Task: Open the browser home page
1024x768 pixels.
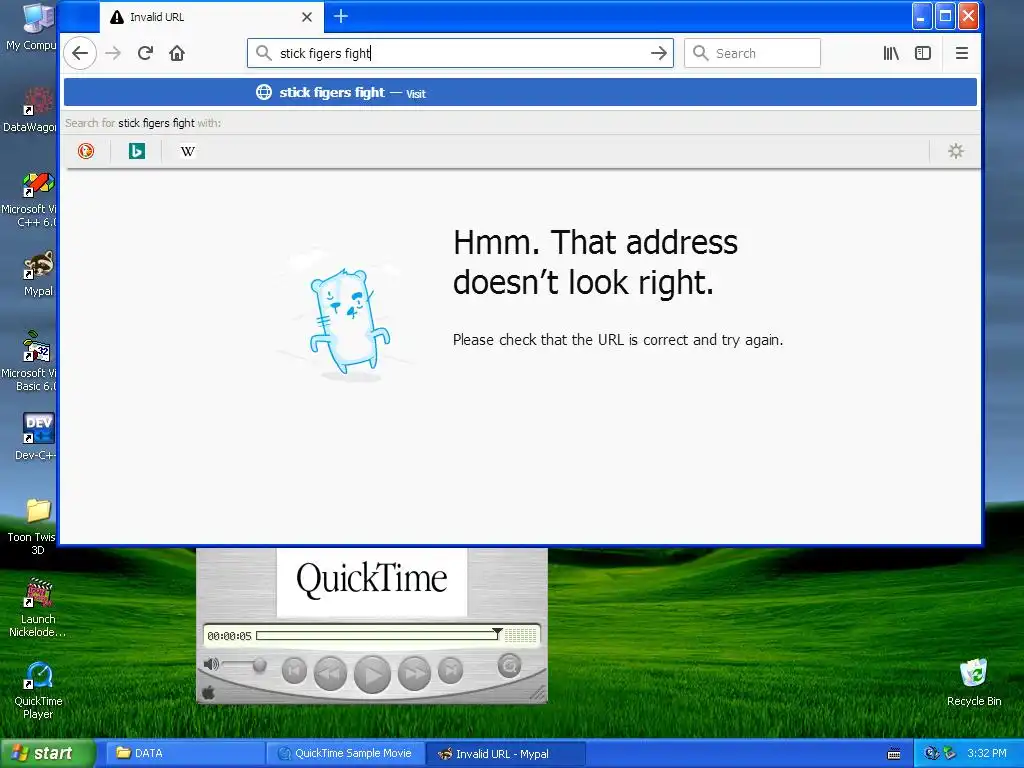Action: click(x=177, y=53)
